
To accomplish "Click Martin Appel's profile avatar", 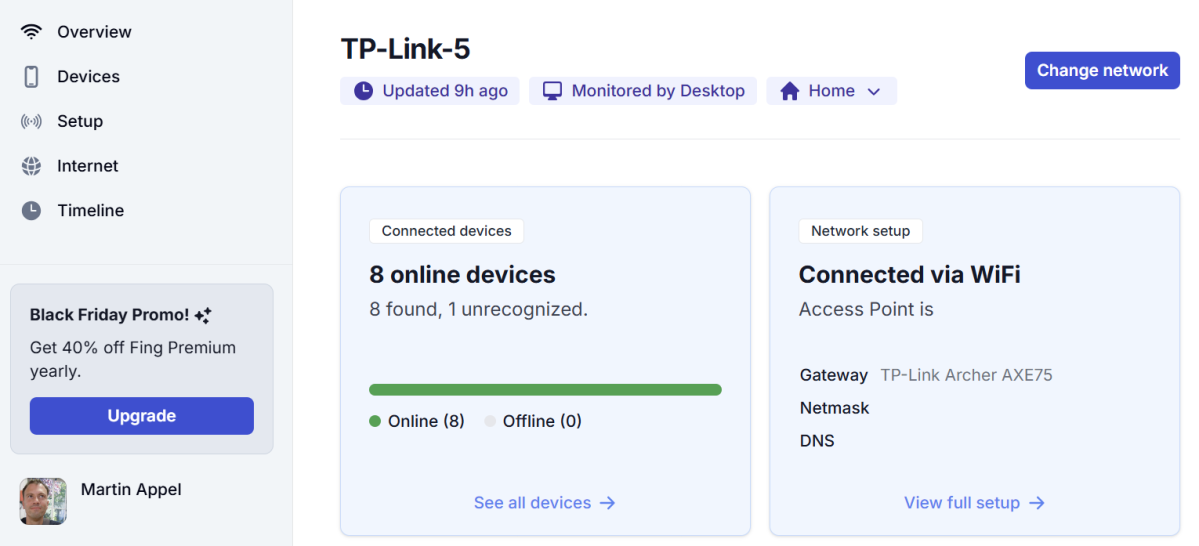I will 43,501.
